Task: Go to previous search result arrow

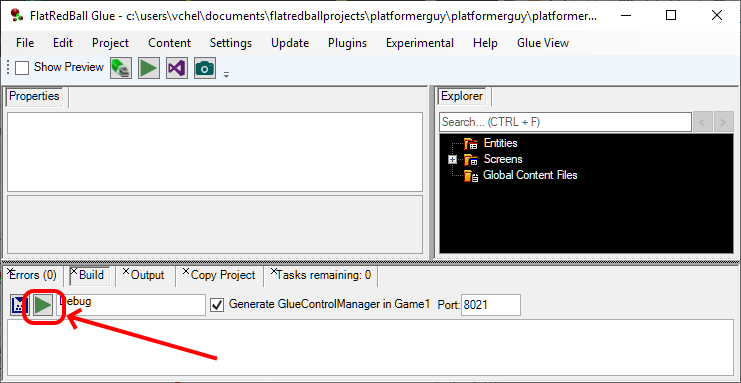Action: (x=702, y=122)
